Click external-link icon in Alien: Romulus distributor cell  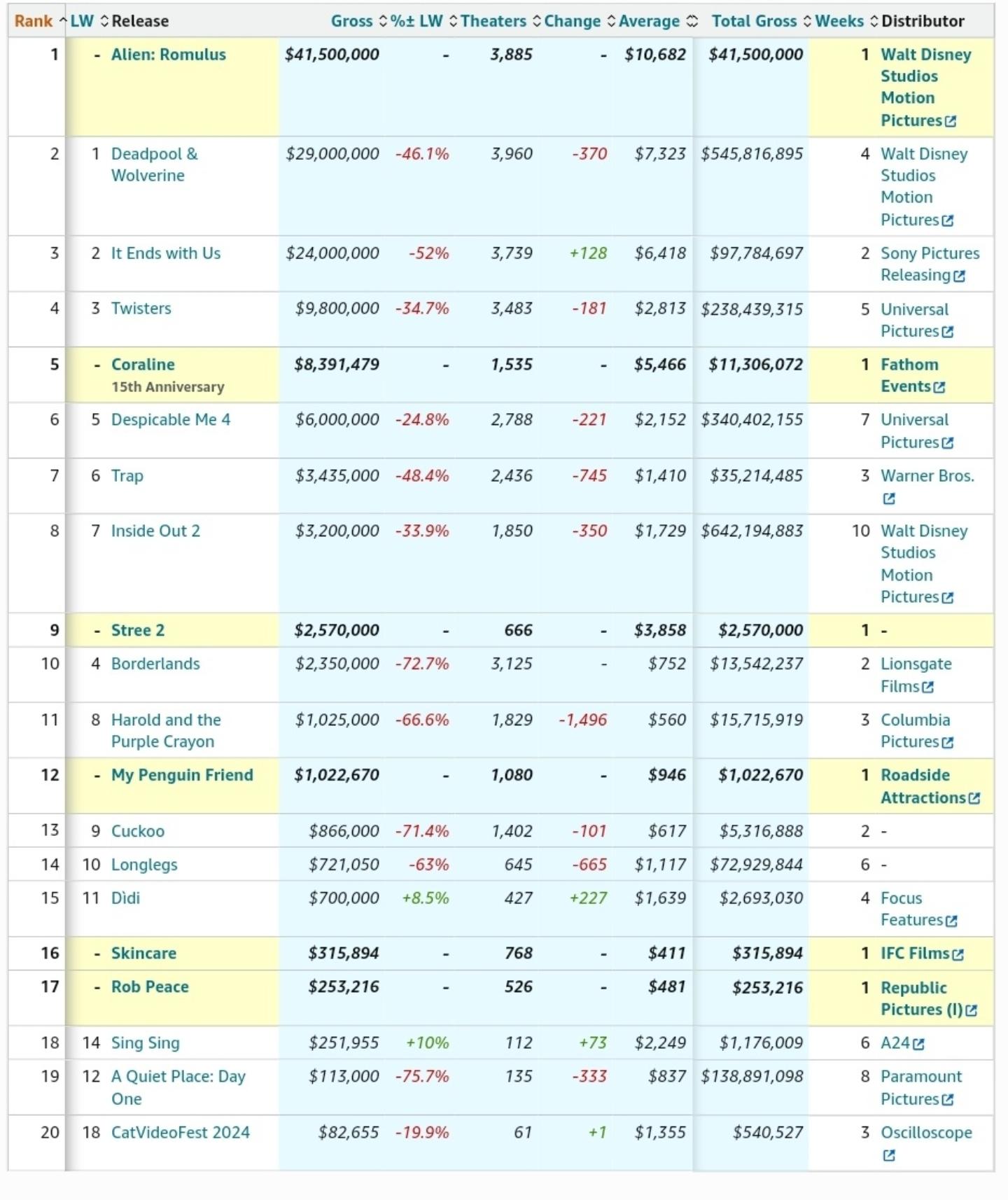[951, 122]
